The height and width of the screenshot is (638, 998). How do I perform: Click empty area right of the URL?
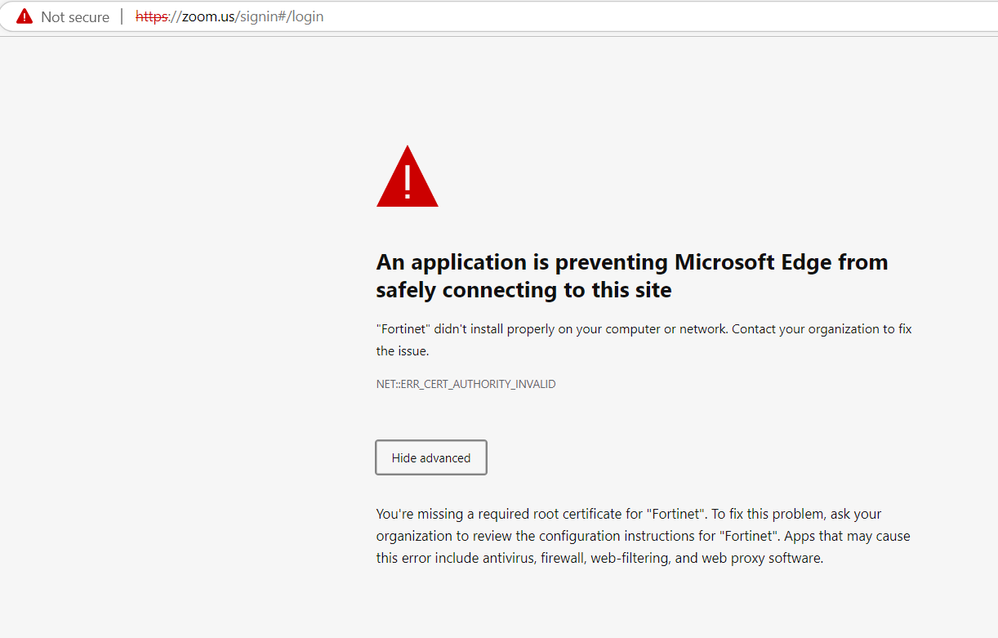[650, 17]
